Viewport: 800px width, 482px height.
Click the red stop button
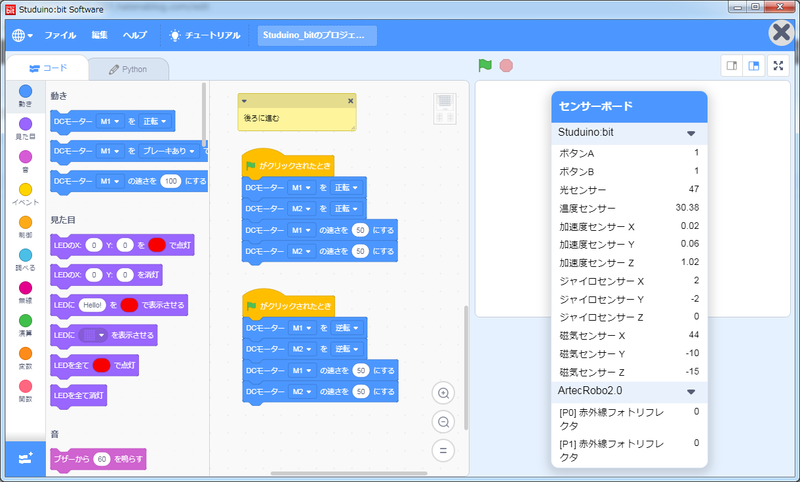point(506,65)
